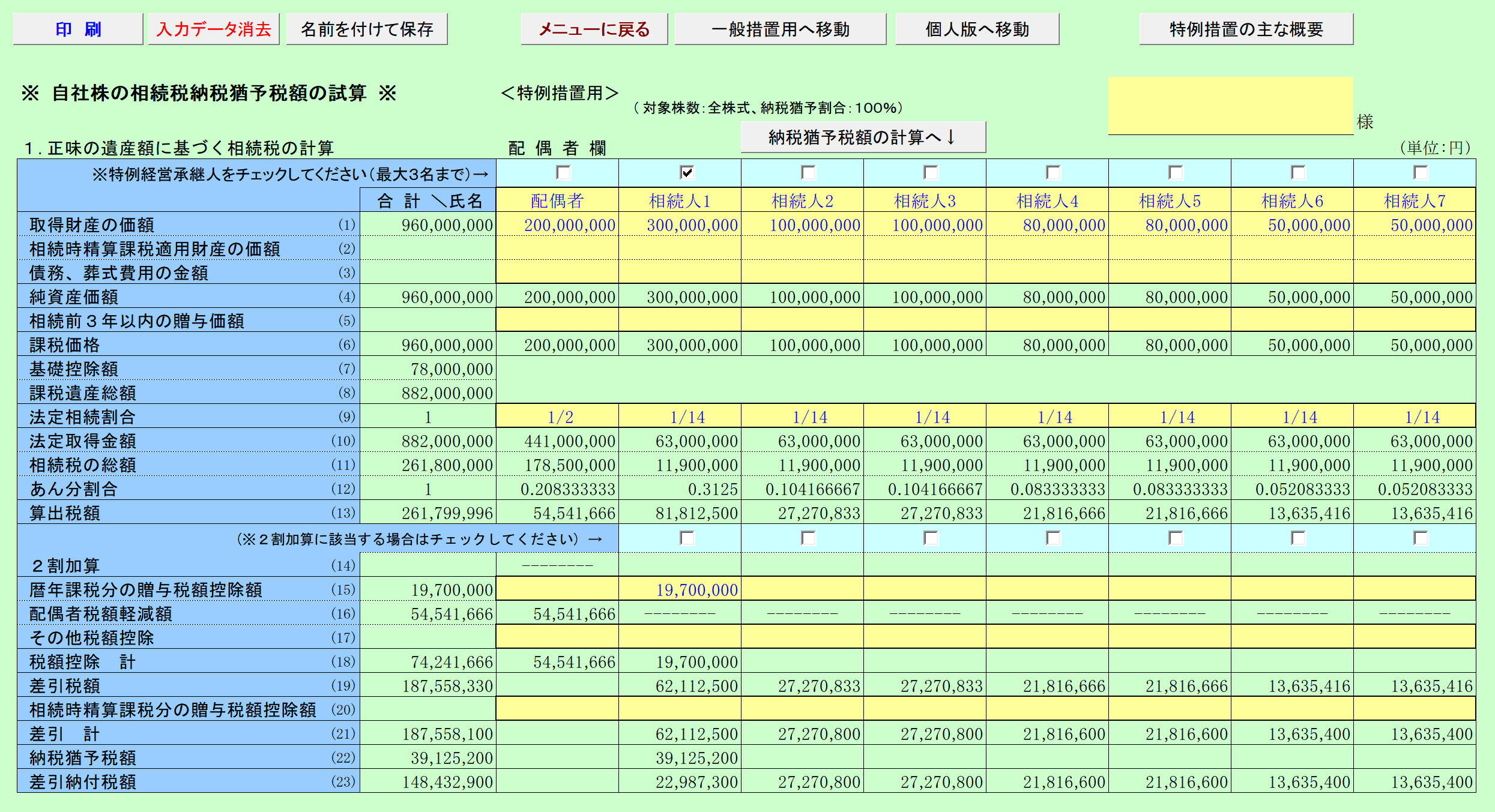Click 合計 差引税額 value 187,558,330

tap(428, 685)
